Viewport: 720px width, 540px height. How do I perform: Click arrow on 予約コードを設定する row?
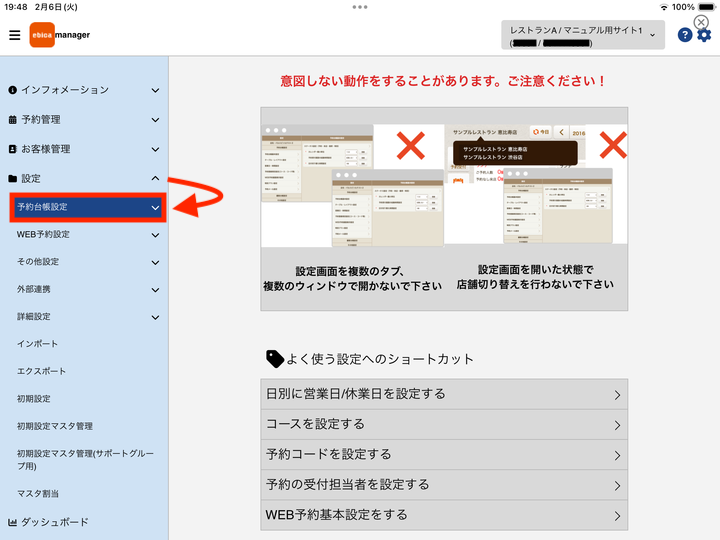[618, 456]
